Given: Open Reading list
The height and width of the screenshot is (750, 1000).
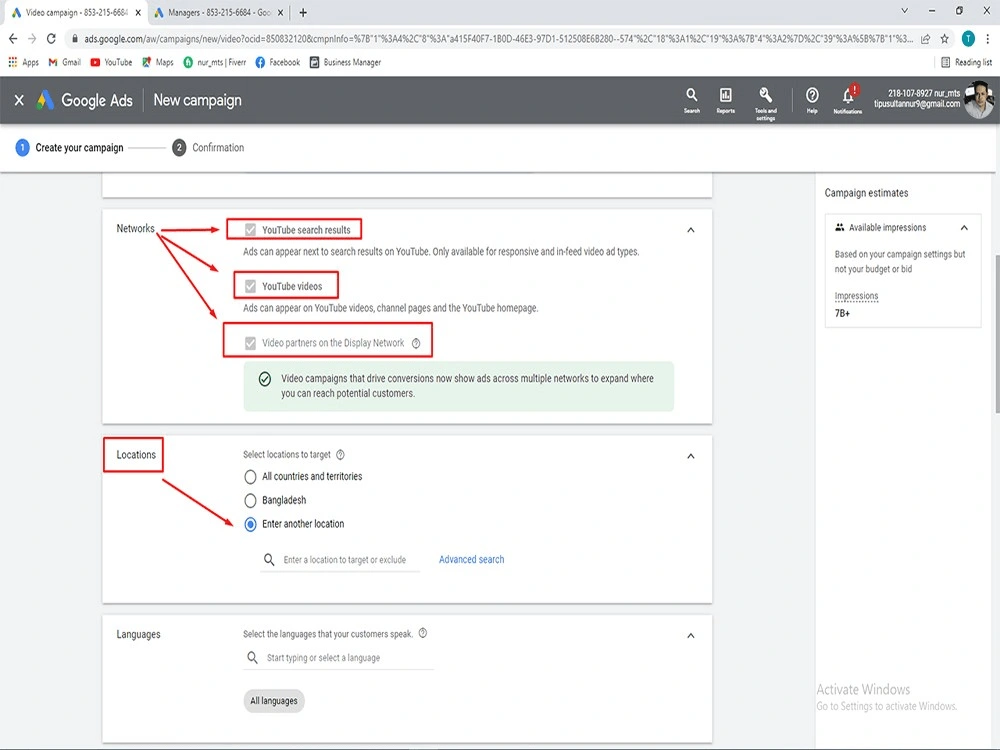Looking at the screenshot, I should coord(966,62).
